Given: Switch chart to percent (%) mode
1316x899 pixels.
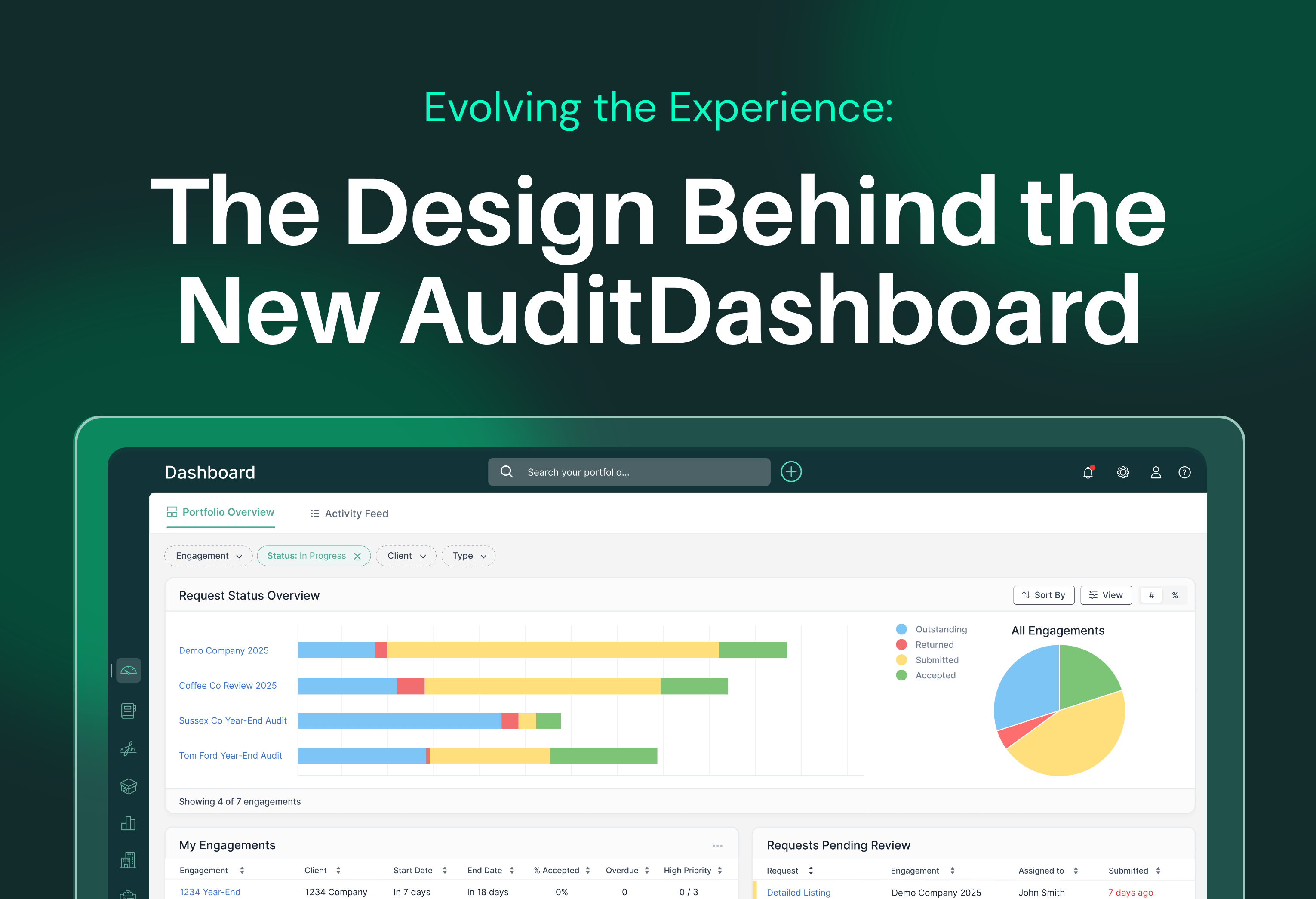Looking at the screenshot, I should [1175, 595].
